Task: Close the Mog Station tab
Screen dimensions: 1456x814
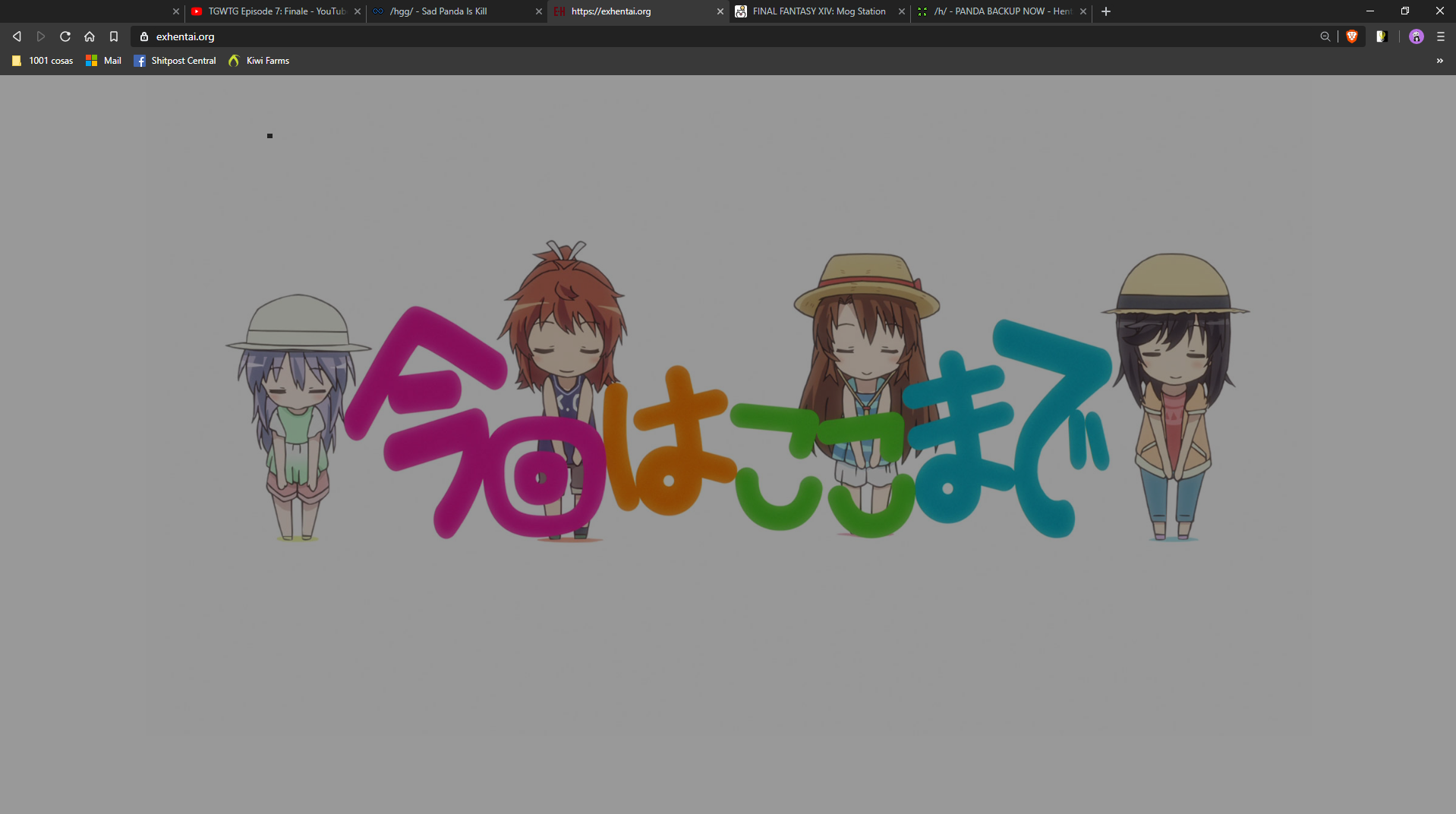Action: [x=902, y=11]
